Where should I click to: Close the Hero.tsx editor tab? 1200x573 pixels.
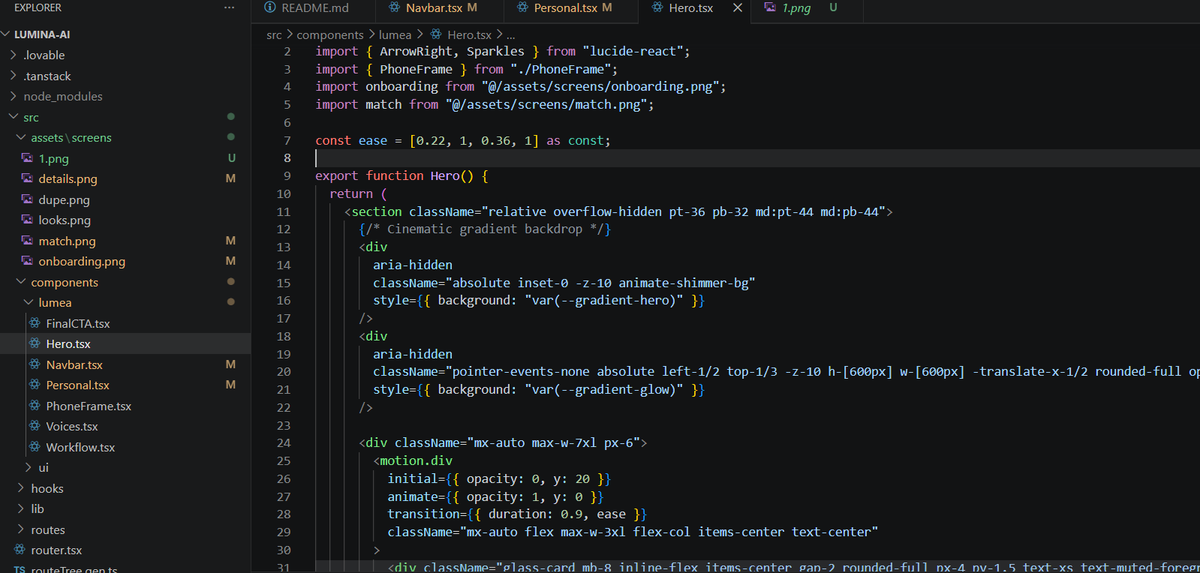click(x=737, y=8)
